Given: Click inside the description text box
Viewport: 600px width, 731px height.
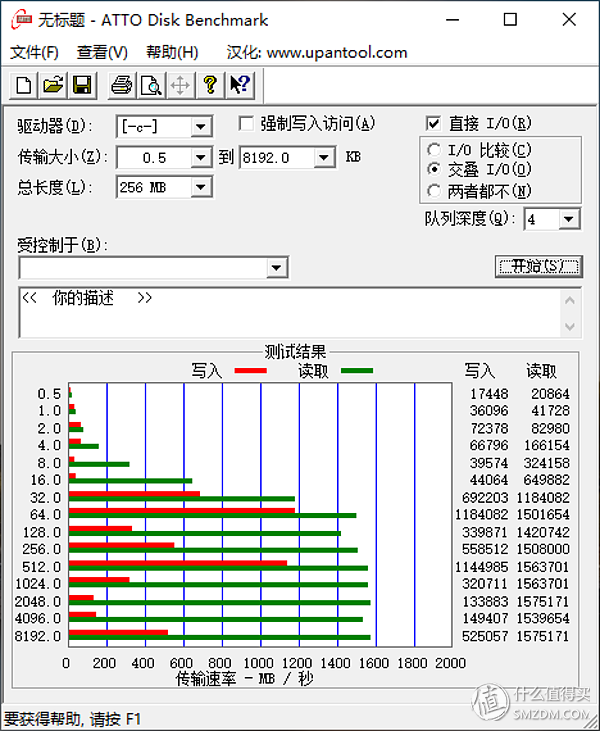Looking at the screenshot, I should coord(290,313).
